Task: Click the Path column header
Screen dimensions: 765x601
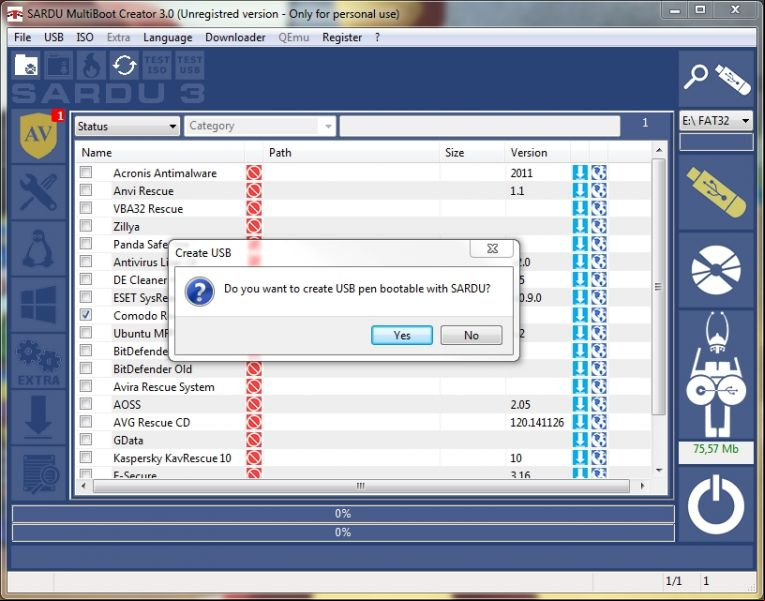Action: click(351, 153)
